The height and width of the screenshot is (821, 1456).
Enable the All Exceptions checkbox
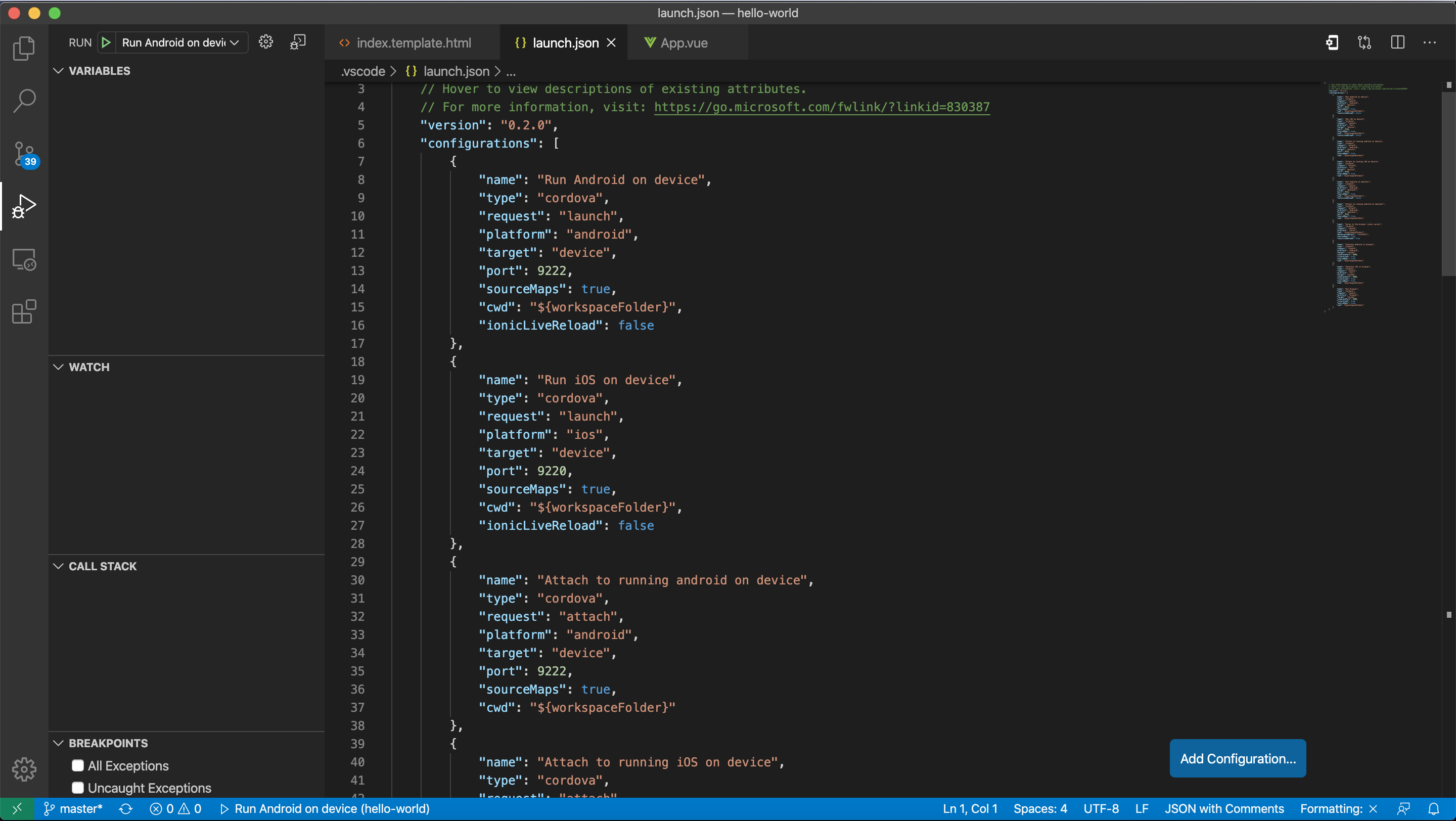pyautogui.click(x=77, y=765)
